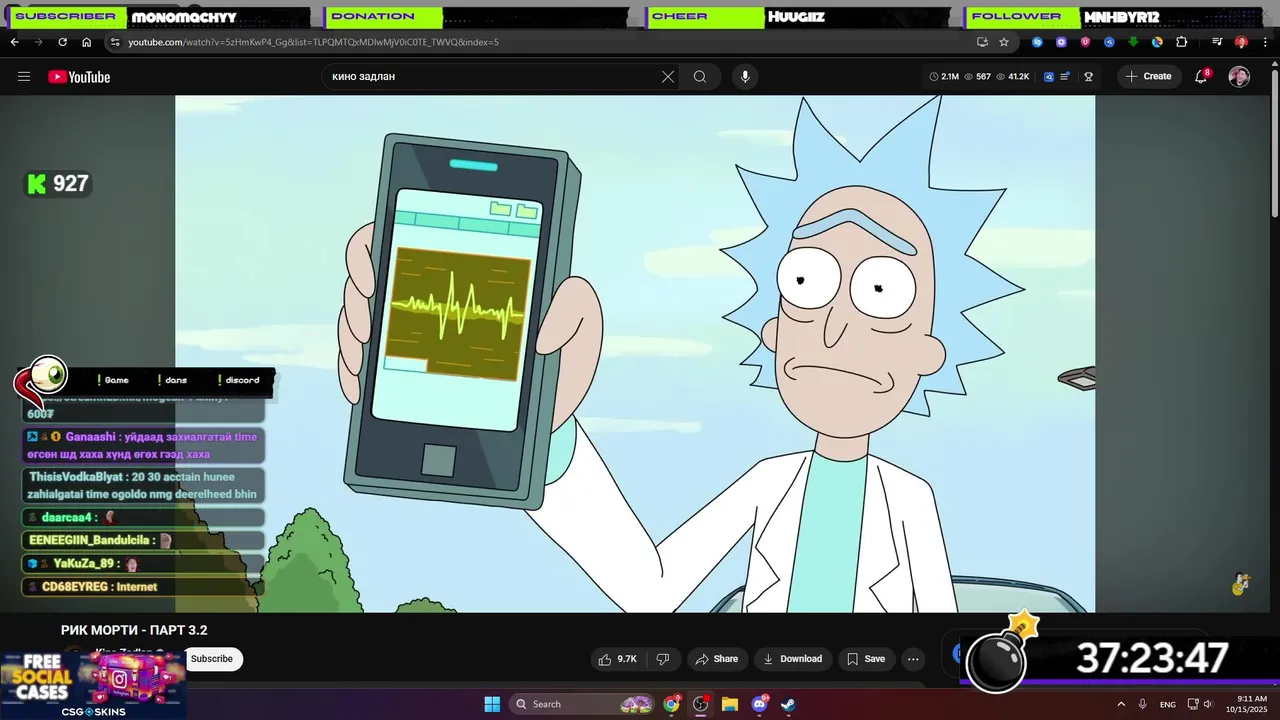This screenshot has height=720, width=1280.
Task: Click the install app icon in address bar
Action: pos(982,42)
